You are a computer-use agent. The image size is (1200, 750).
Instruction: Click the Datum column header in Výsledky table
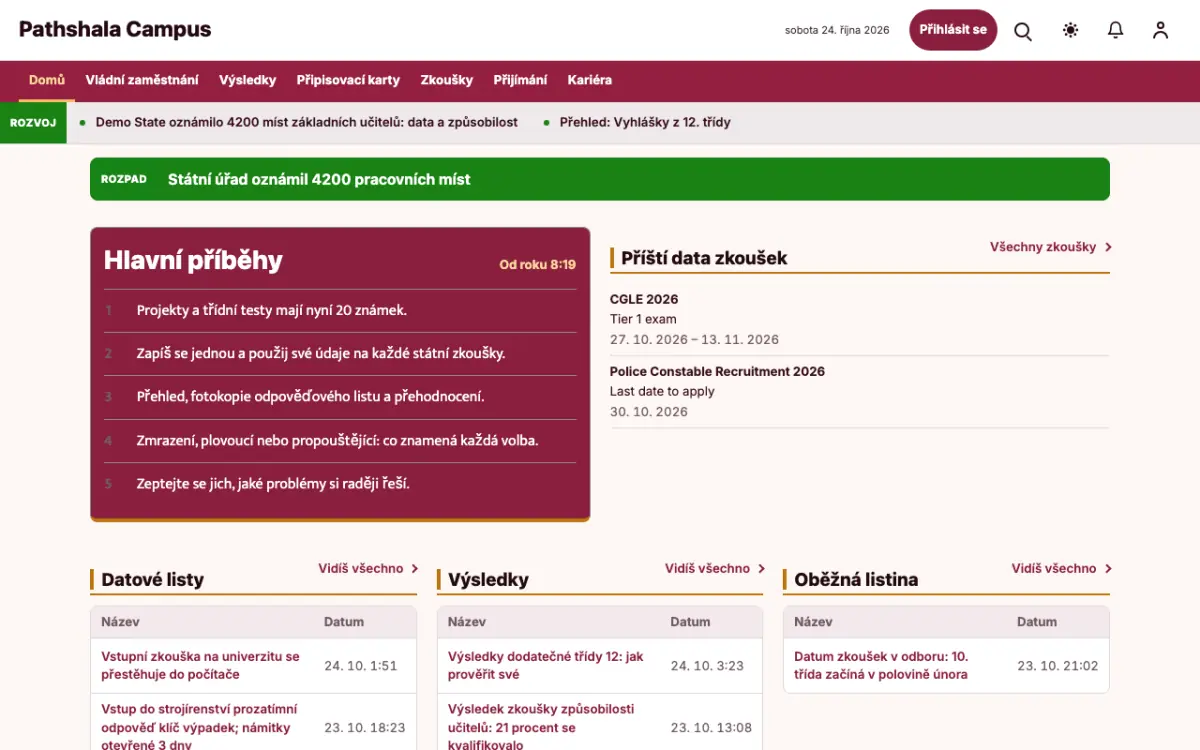point(690,622)
